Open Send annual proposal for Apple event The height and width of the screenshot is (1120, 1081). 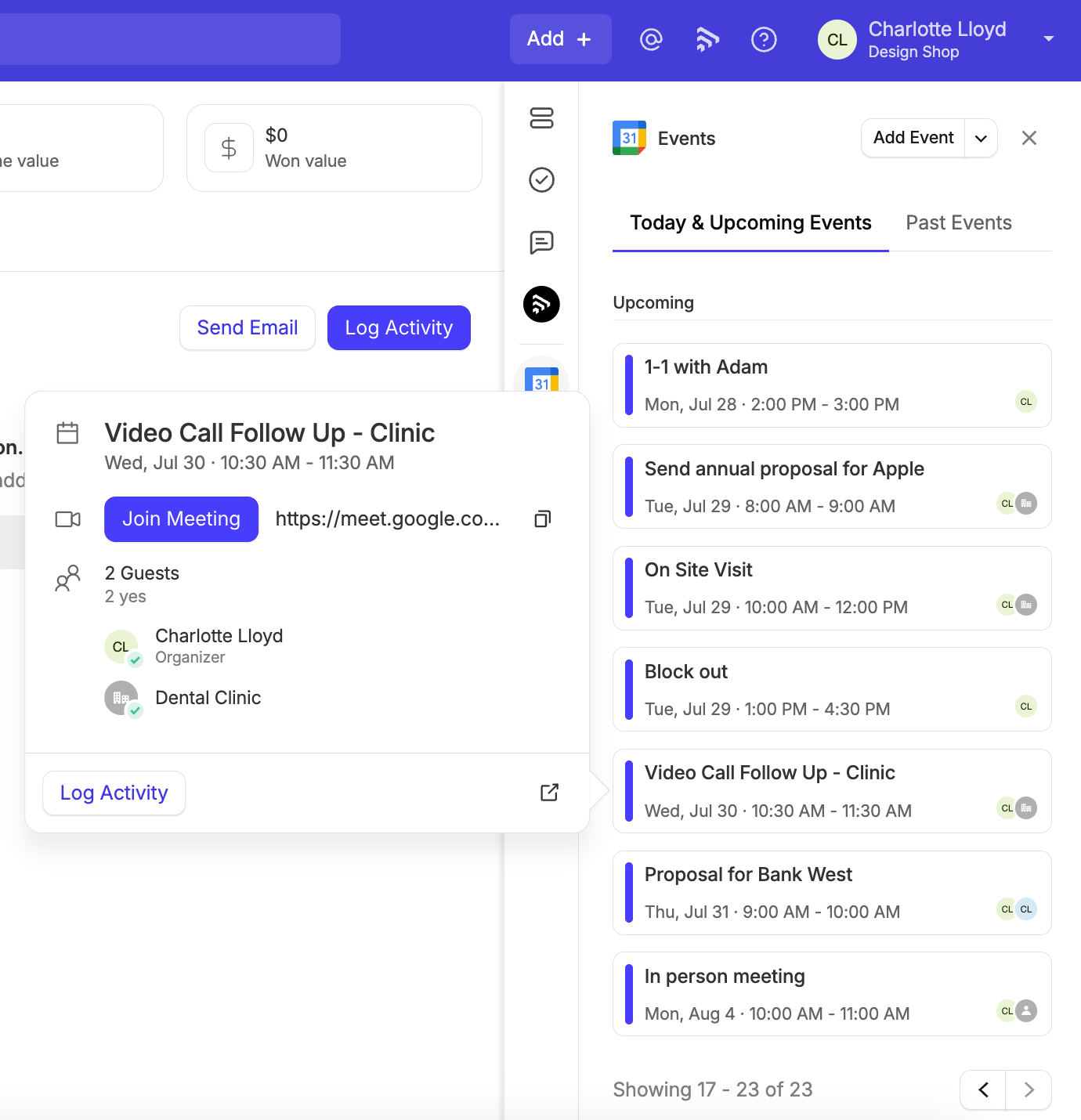[832, 486]
